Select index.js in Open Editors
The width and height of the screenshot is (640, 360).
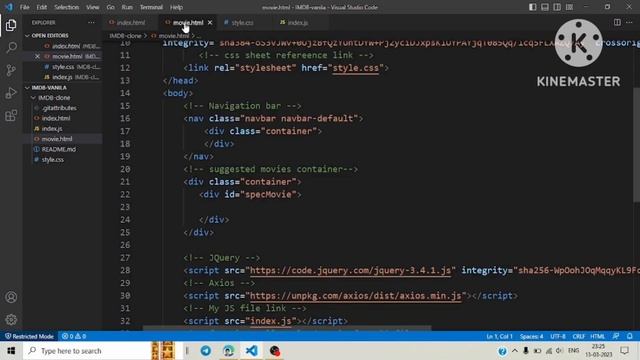(62, 77)
